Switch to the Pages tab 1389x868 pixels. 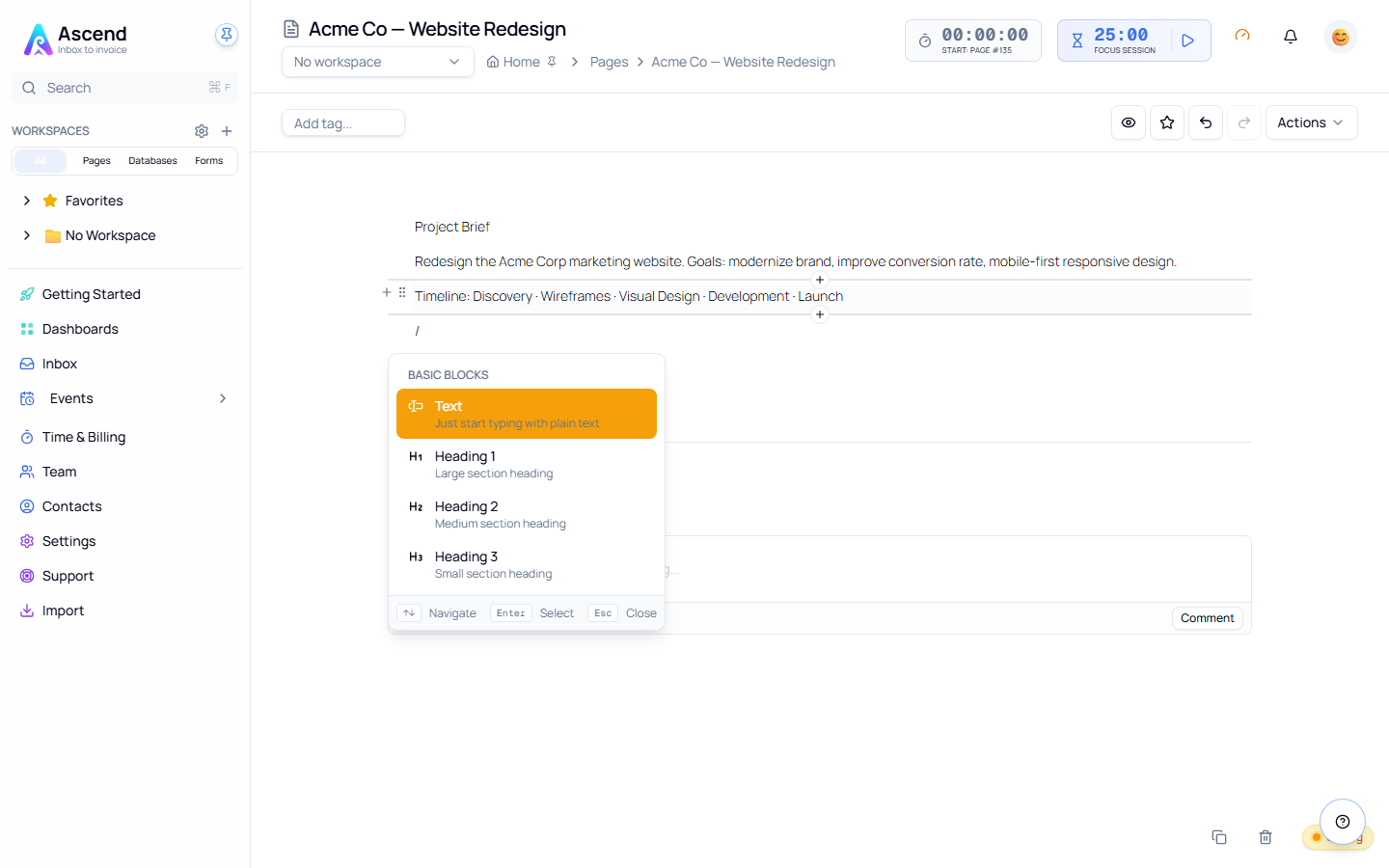pyautogui.click(x=96, y=161)
